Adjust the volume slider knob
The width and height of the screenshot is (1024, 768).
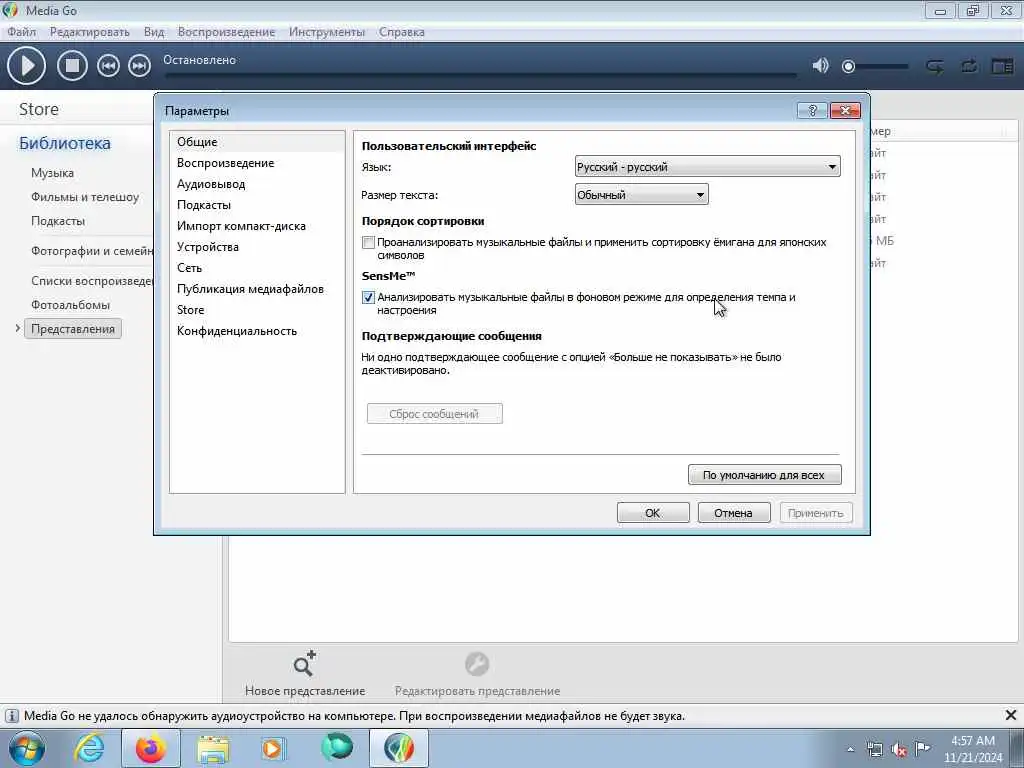pos(848,66)
